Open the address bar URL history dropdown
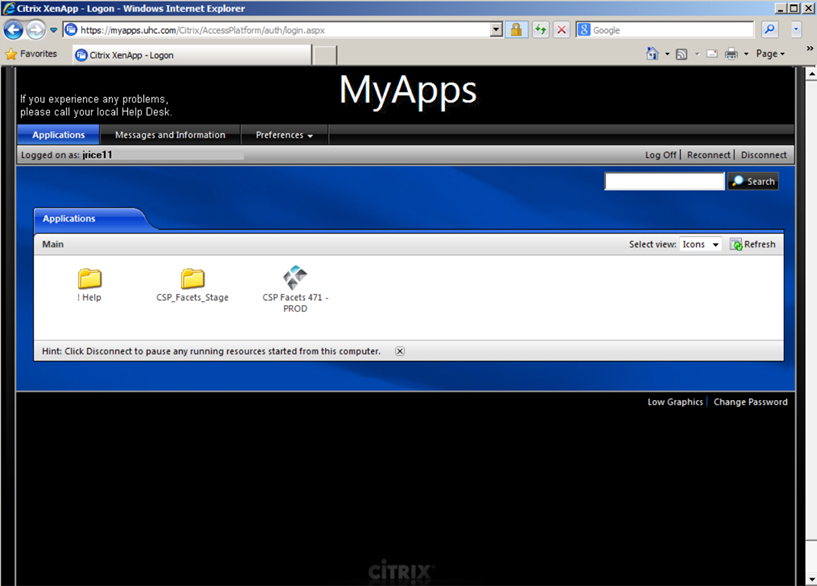This screenshot has height=586, width=817. (x=496, y=30)
